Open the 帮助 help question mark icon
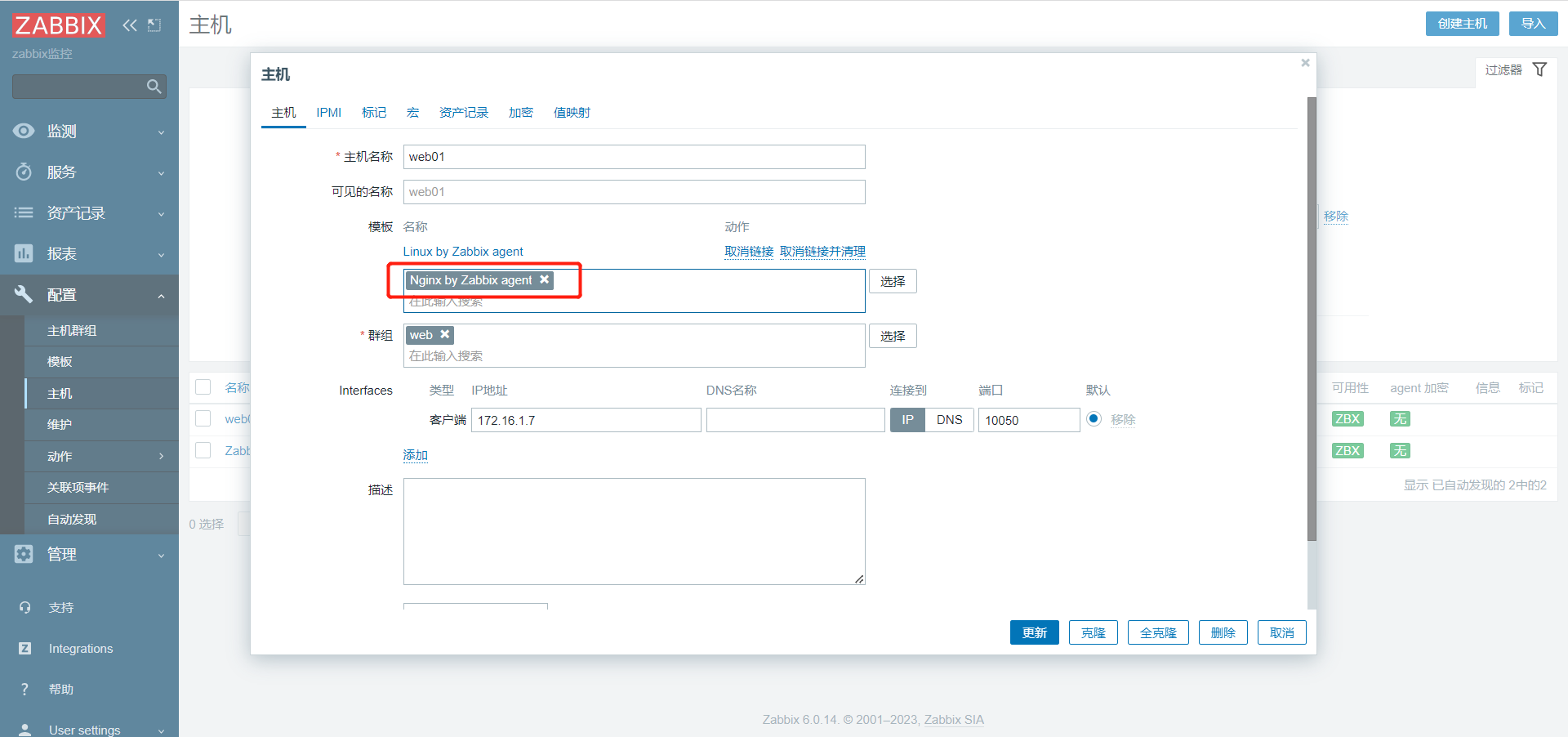The width and height of the screenshot is (1568, 737). click(x=24, y=689)
